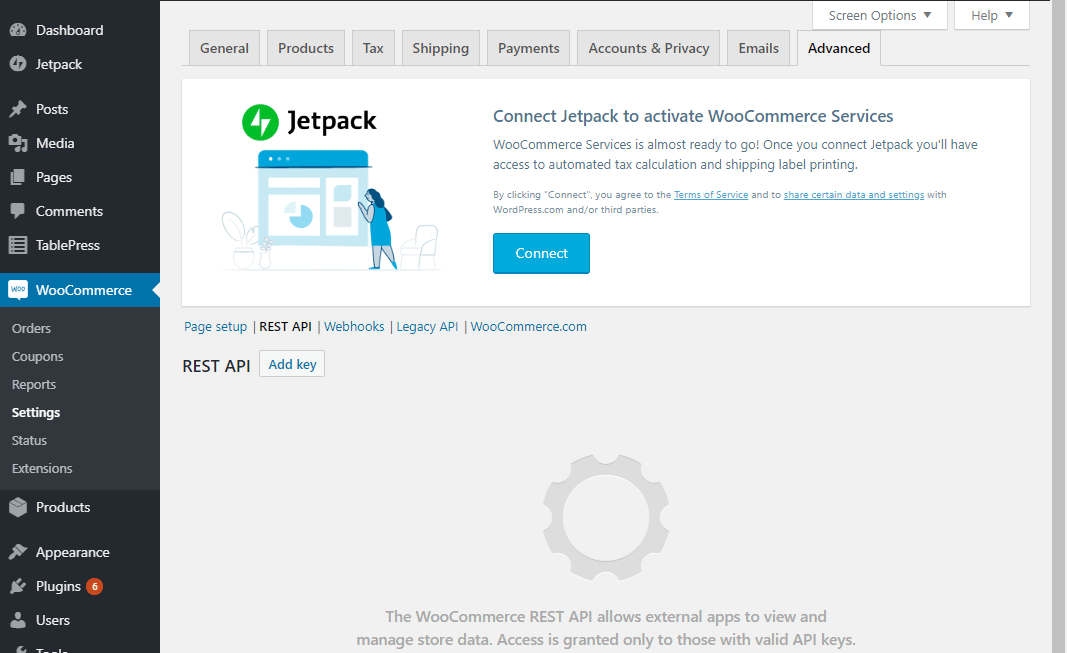Expand the Screen Options dropdown

tap(879, 15)
